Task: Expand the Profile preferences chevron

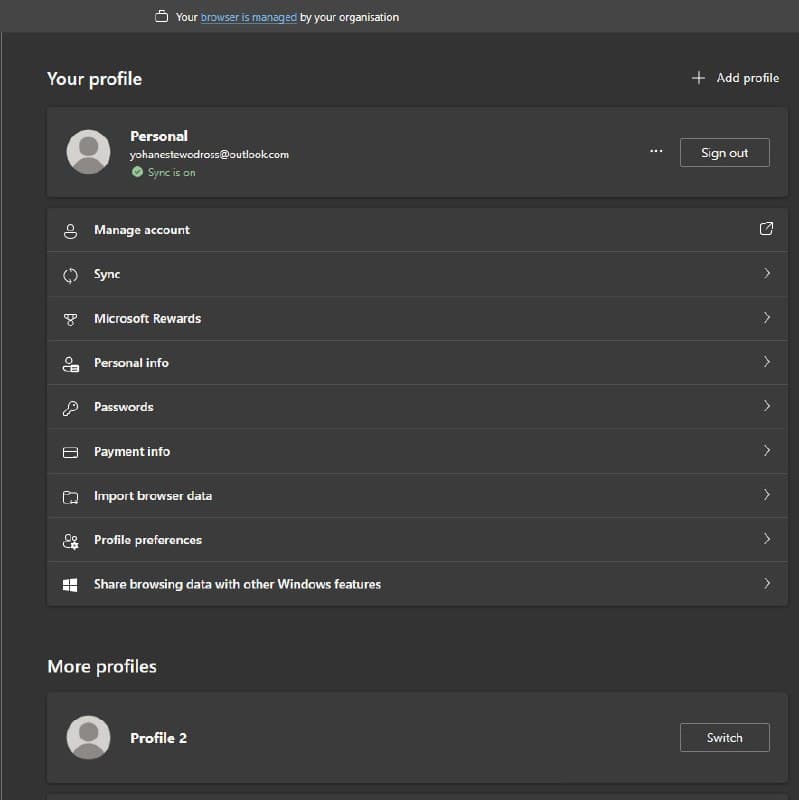Action: pyautogui.click(x=766, y=539)
